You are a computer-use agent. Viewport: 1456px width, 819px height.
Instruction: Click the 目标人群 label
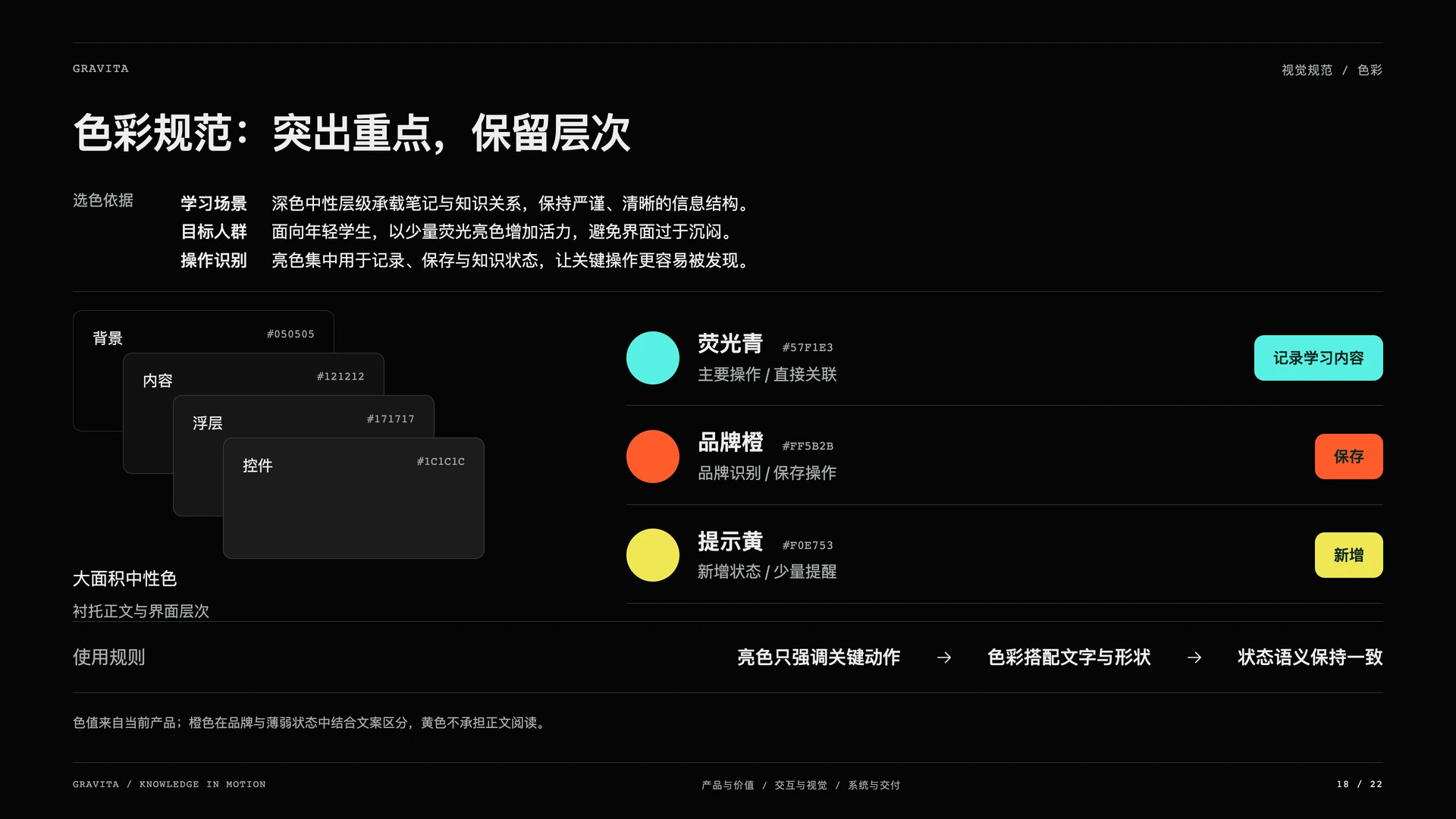(214, 231)
